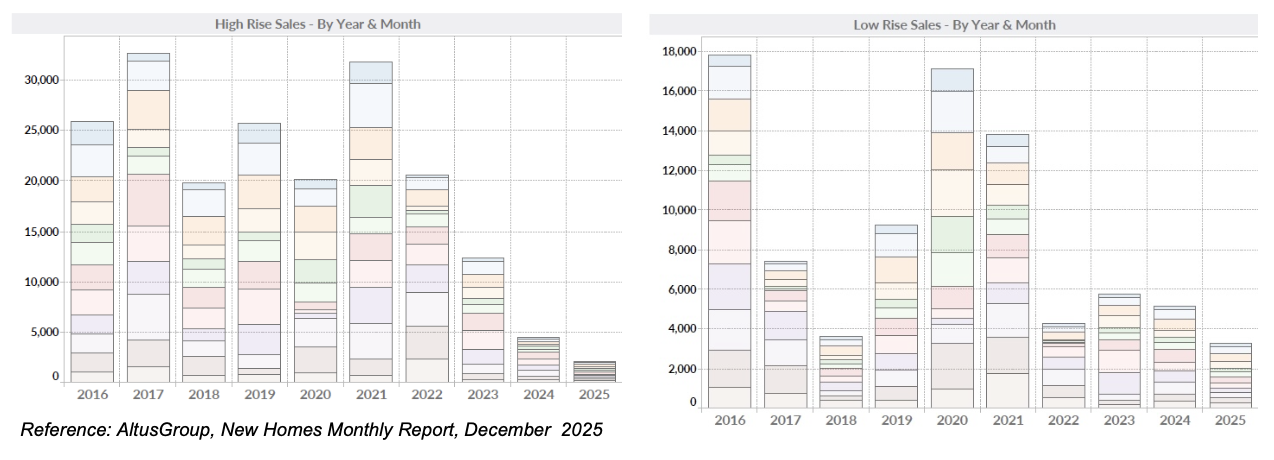Select the 2024 bar in Low Rise chart
The image size is (1274, 460).
pos(1174,356)
